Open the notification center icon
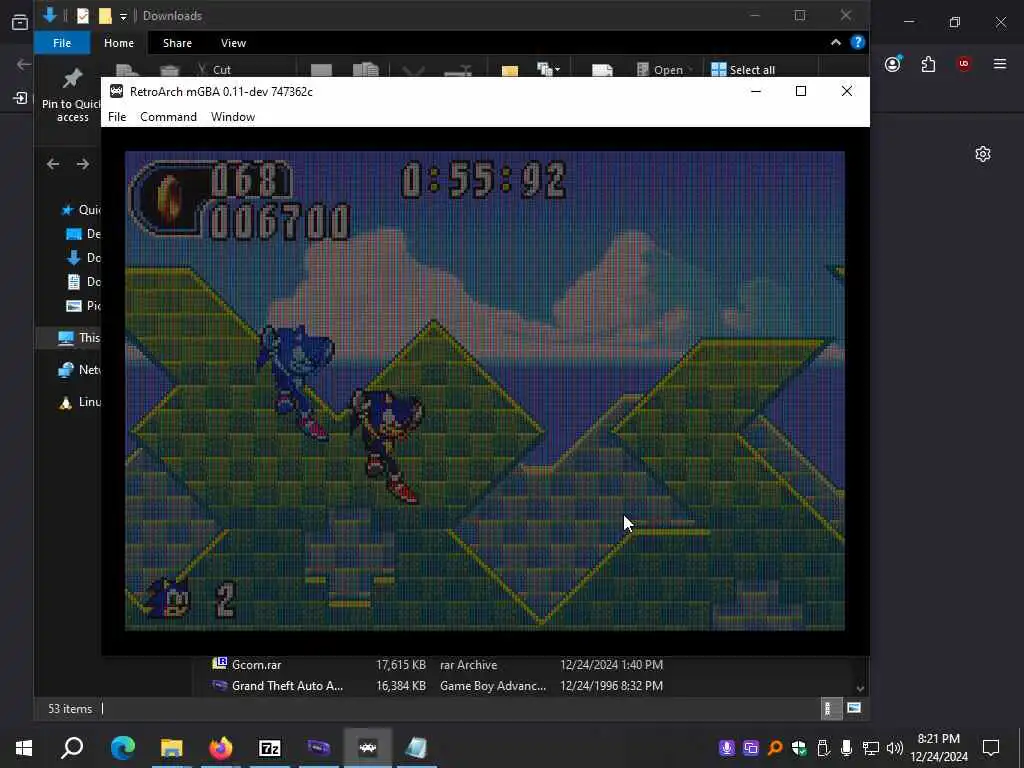This screenshot has width=1024, height=768. 991,747
